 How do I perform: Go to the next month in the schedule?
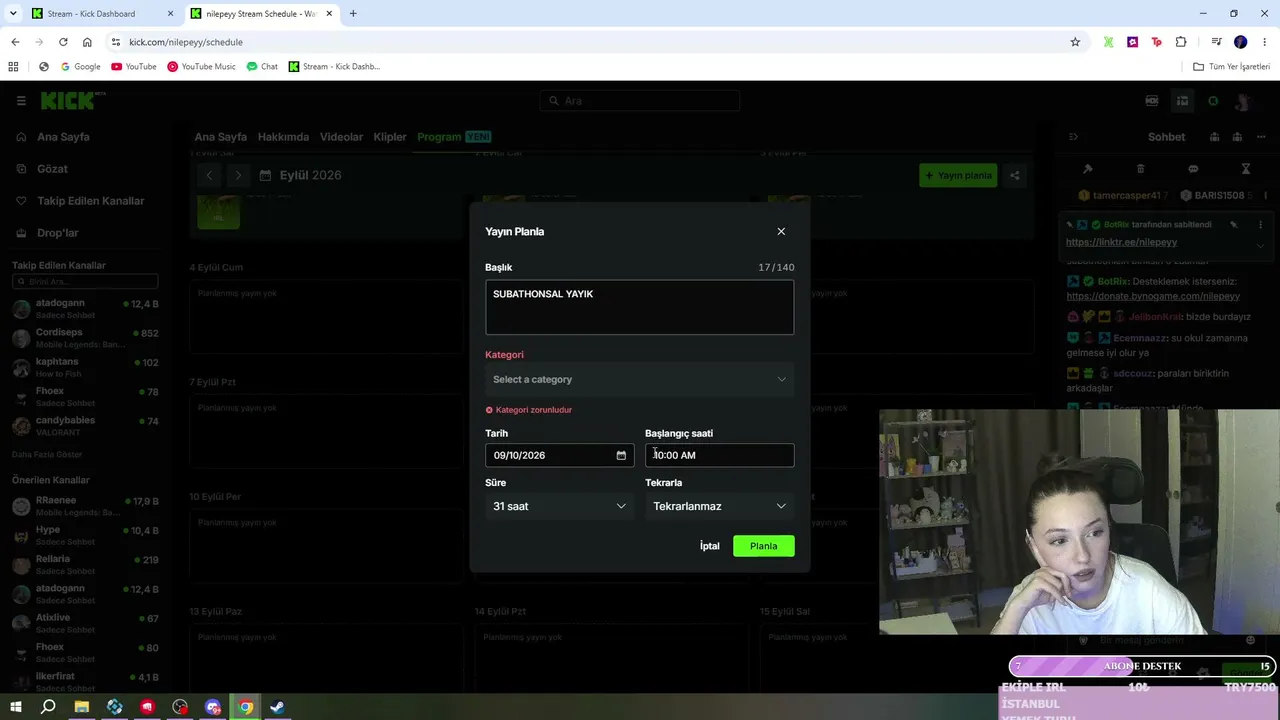point(237,175)
